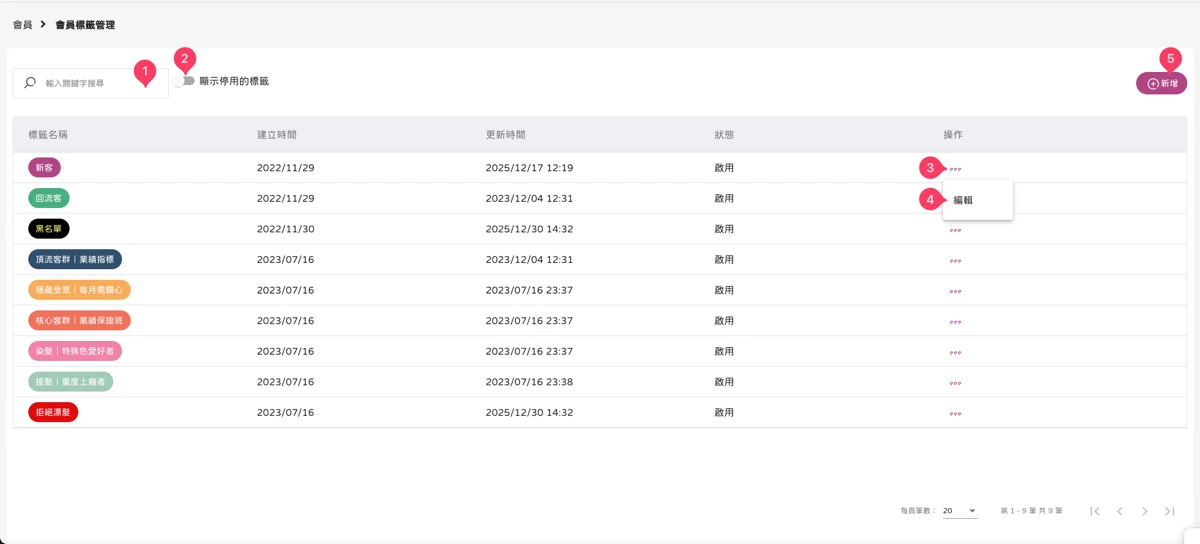Select the purple 新客 tag chip
Screen dimensions: 1200x544
pos(44,168)
